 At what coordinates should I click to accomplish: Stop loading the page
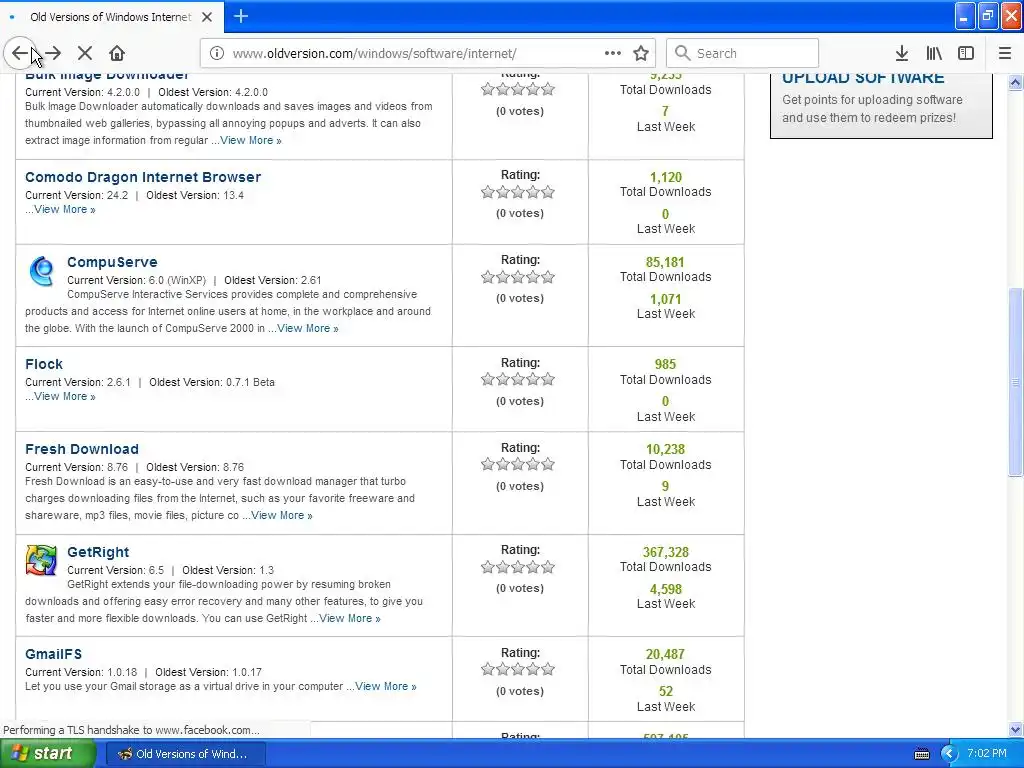click(85, 53)
